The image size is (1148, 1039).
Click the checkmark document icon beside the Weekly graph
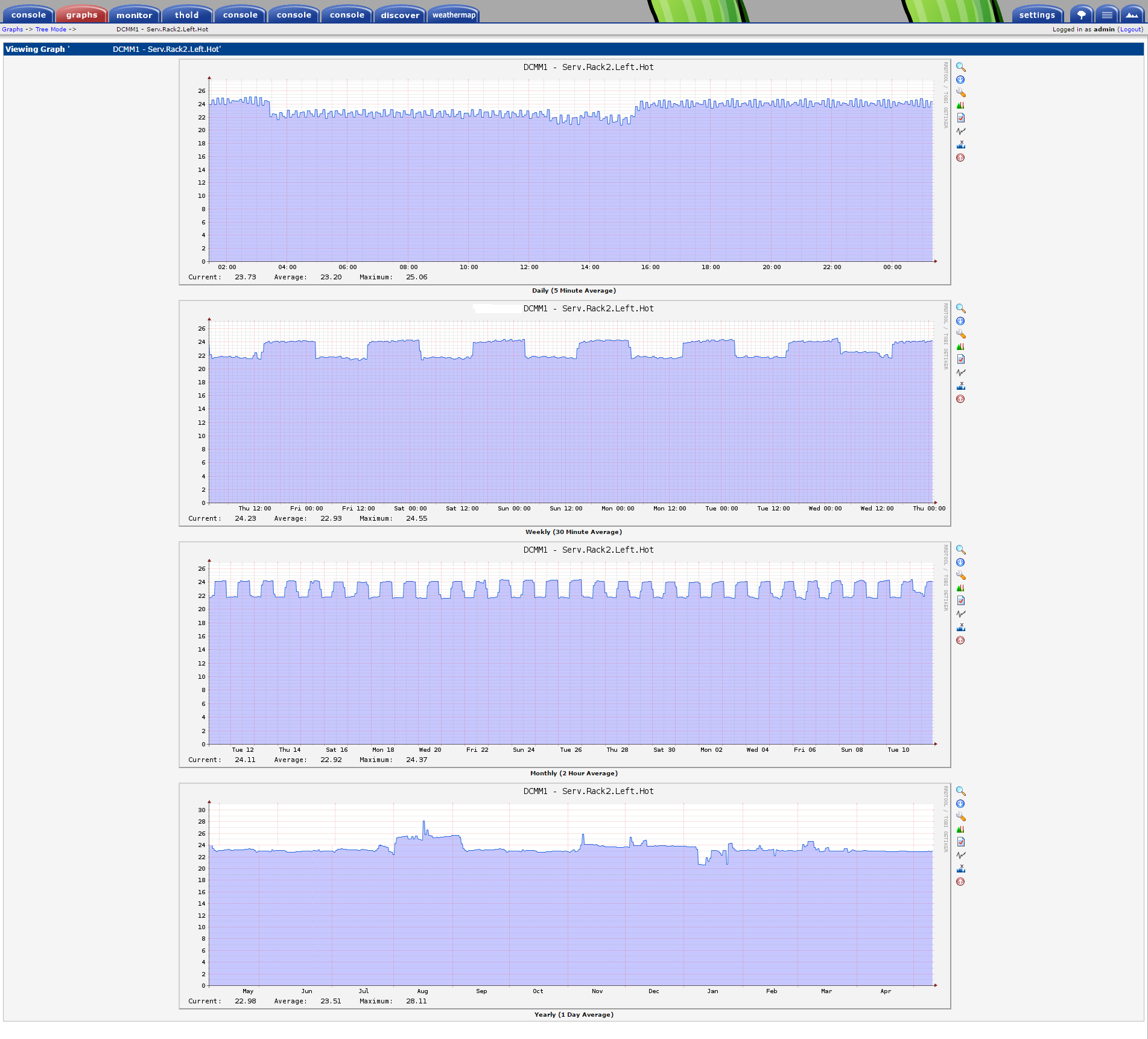pyautogui.click(x=960, y=360)
